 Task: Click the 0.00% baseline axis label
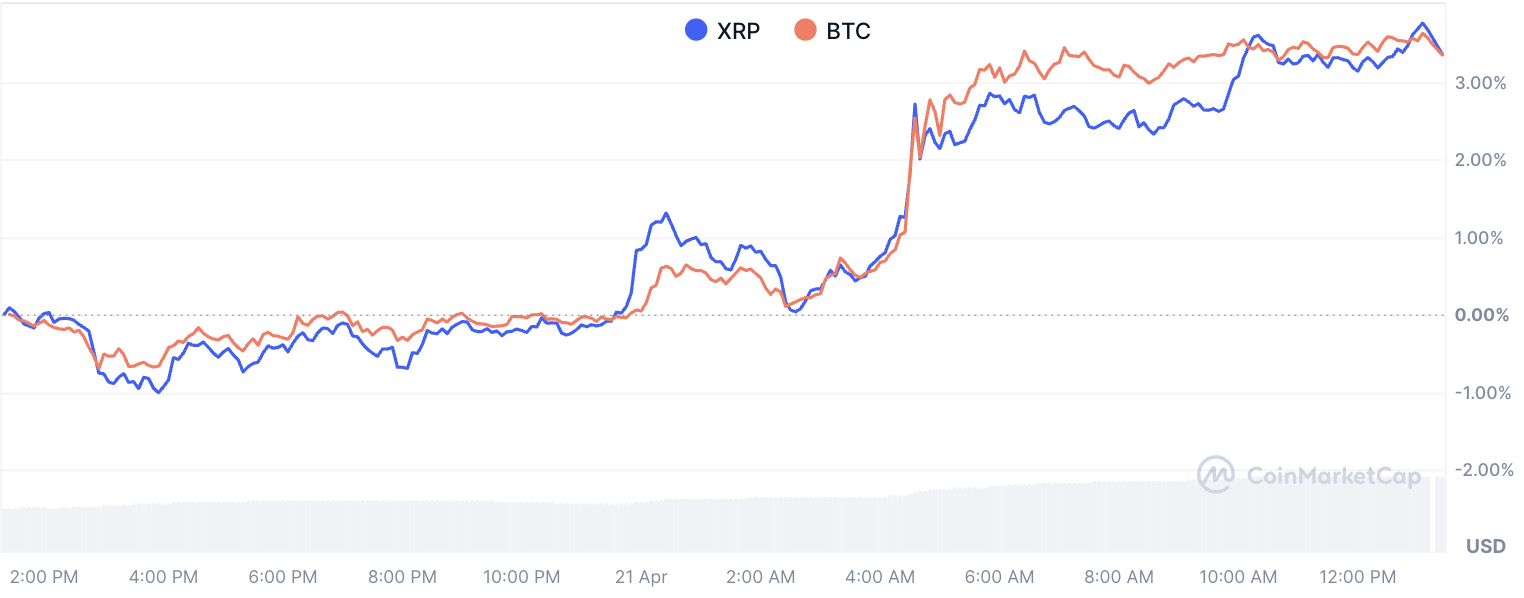(1480, 315)
